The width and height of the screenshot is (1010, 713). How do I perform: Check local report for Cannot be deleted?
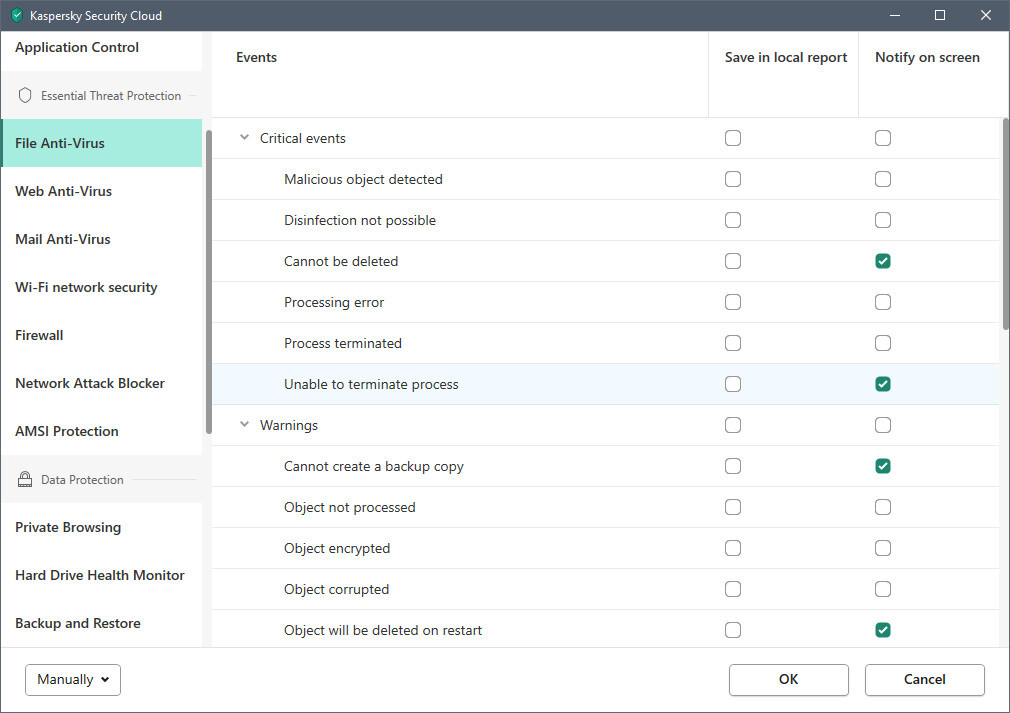click(x=733, y=261)
